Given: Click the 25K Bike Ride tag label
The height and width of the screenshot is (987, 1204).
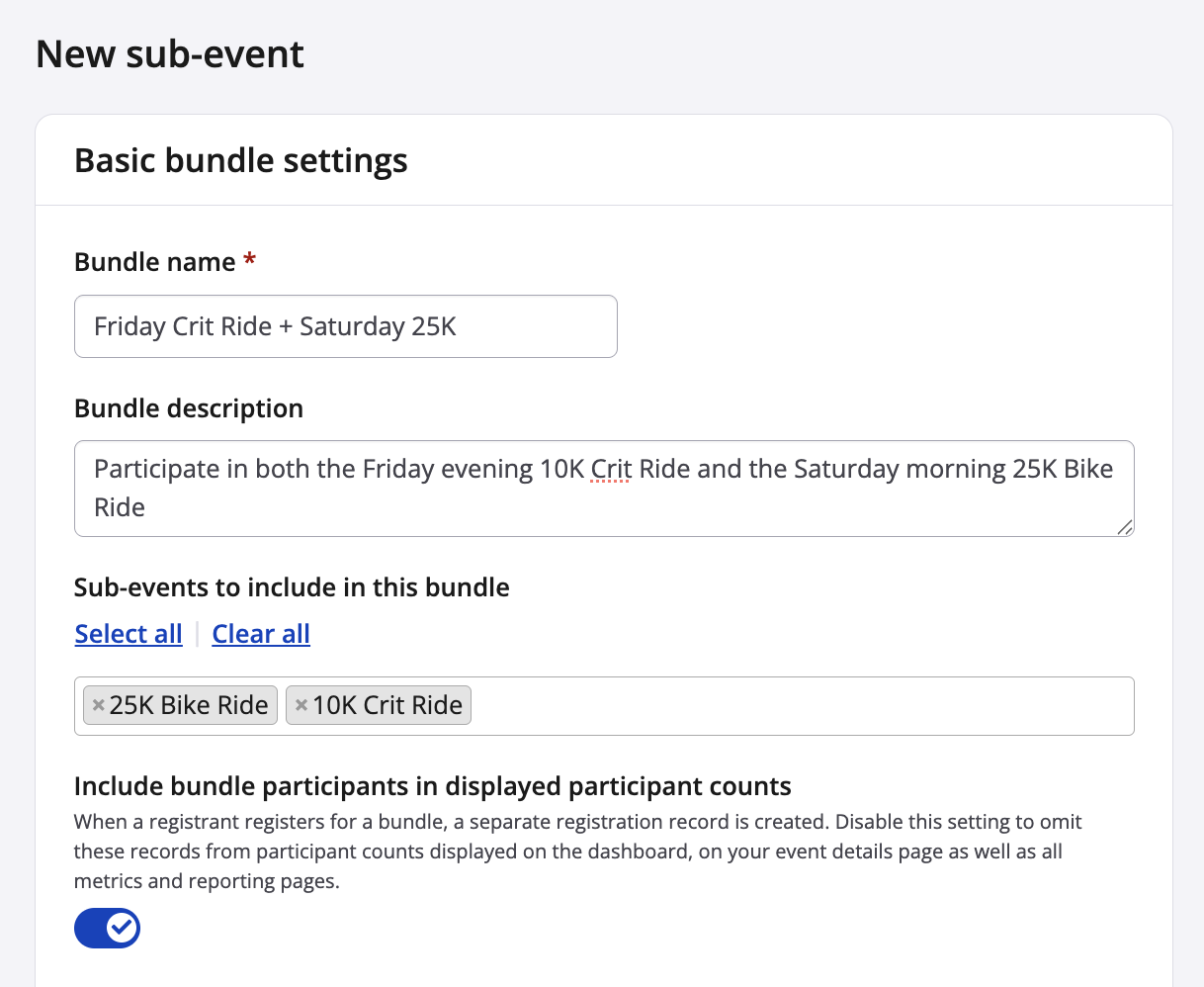Looking at the screenshot, I should pyautogui.click(x=189, y=705).
